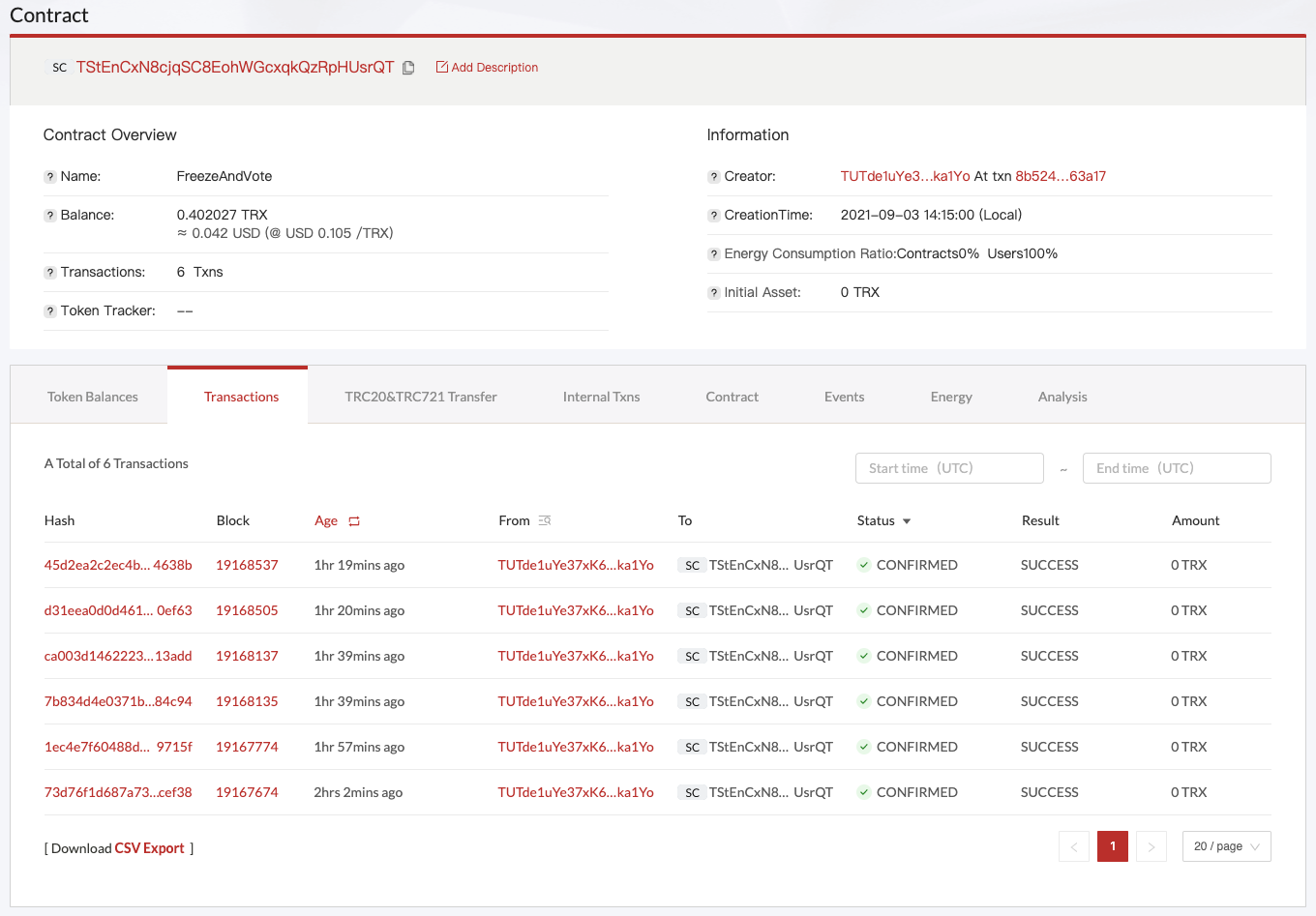This screenshot has width=1316, height=916.
Task: Switch to the Token Balances tab
Action: click(92, 396)
